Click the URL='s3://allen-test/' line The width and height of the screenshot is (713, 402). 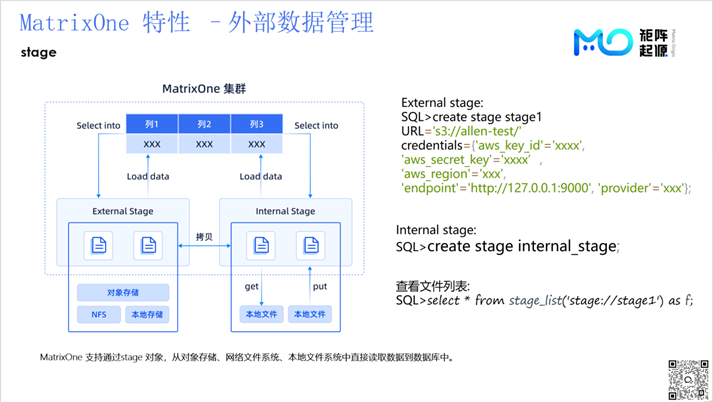pyautogui.click(x=461, y=131)
